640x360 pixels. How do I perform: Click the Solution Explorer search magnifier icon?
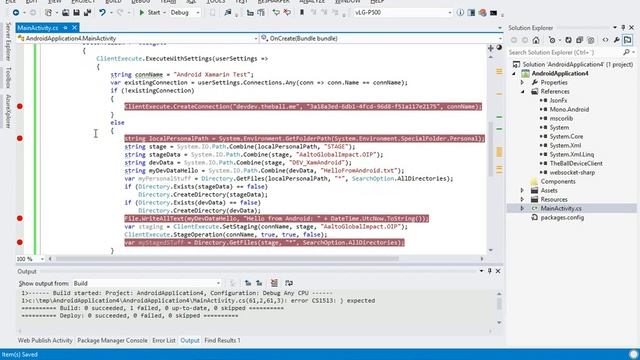coord(627,53)
